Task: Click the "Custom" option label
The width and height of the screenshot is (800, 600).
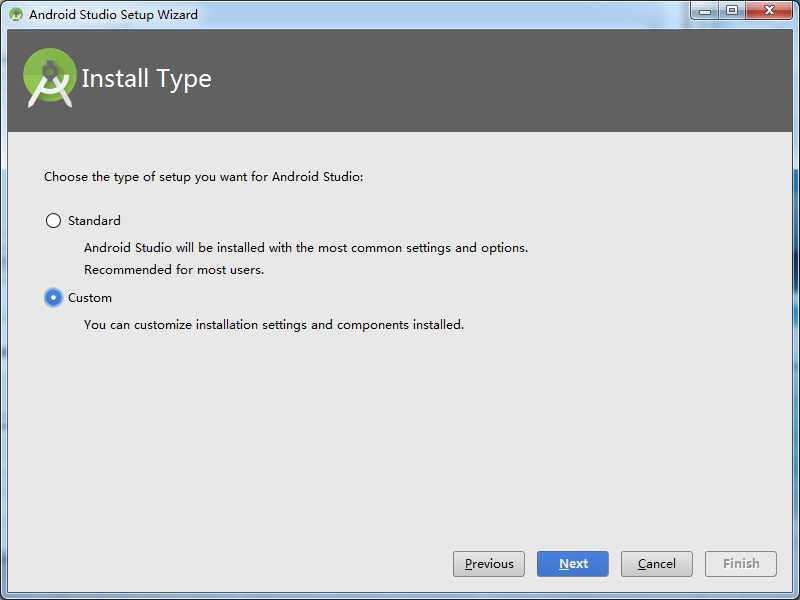Action: (x=90, y=297)
